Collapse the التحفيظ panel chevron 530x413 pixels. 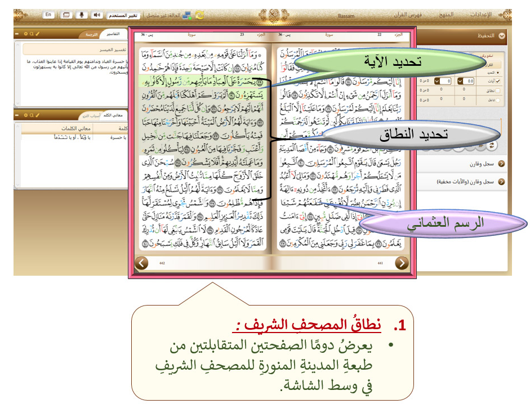[502, 35]
